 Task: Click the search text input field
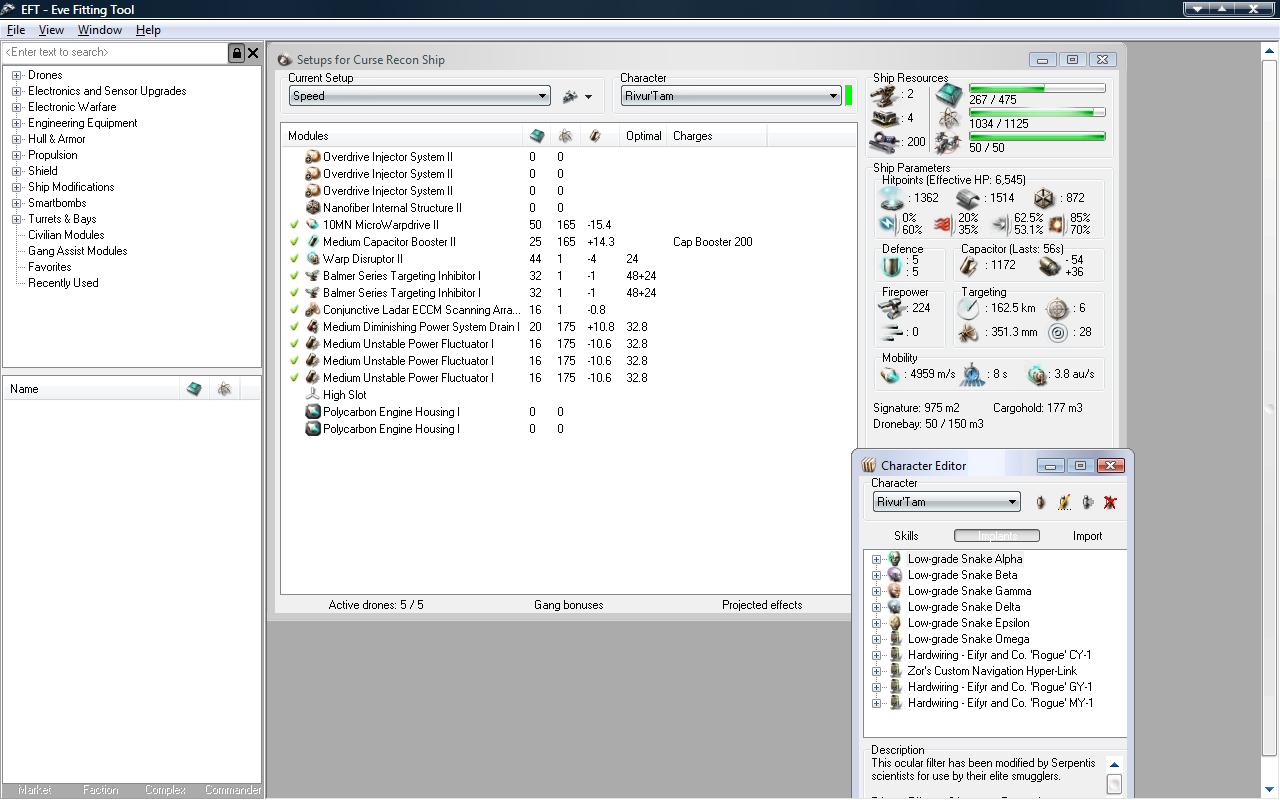tap(115, 53)
